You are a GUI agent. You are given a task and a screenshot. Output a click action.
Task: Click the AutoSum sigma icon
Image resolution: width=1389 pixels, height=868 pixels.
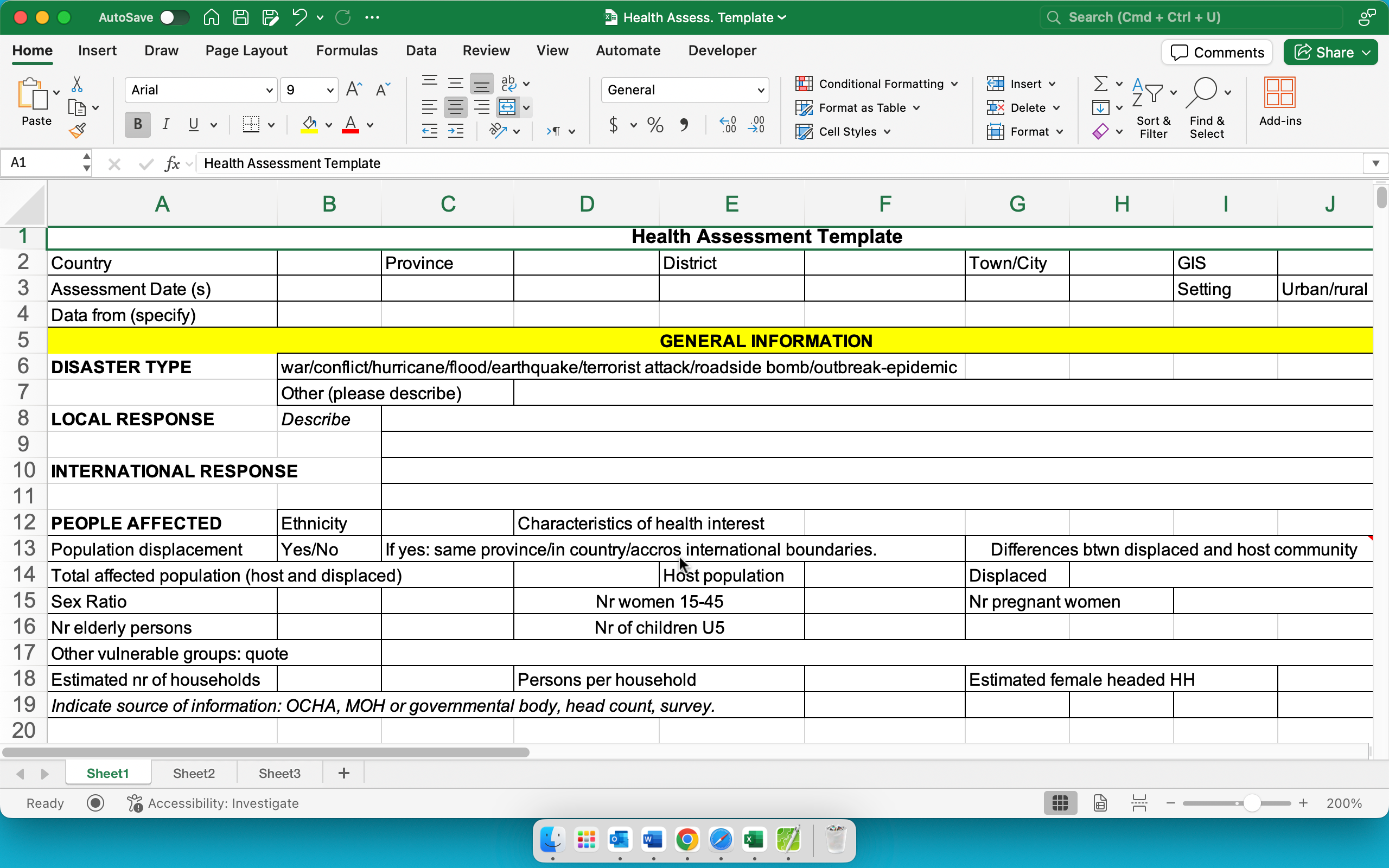coord(1100,84)
